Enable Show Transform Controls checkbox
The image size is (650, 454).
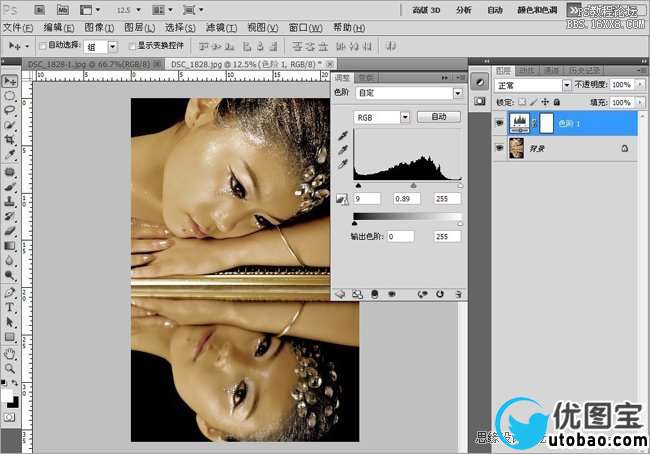[x=132, y=46]
